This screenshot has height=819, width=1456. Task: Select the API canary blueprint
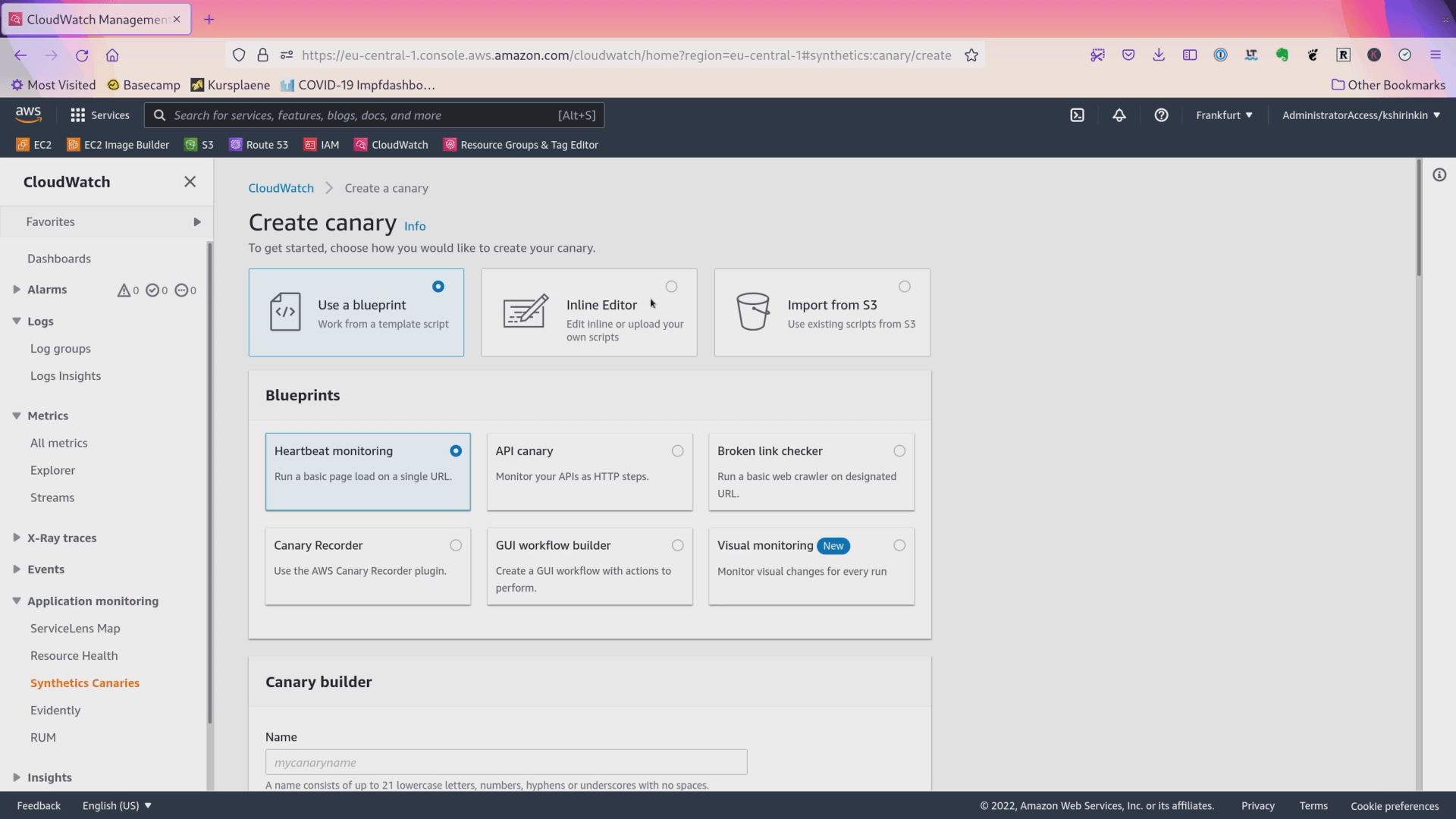click(677, 450)
